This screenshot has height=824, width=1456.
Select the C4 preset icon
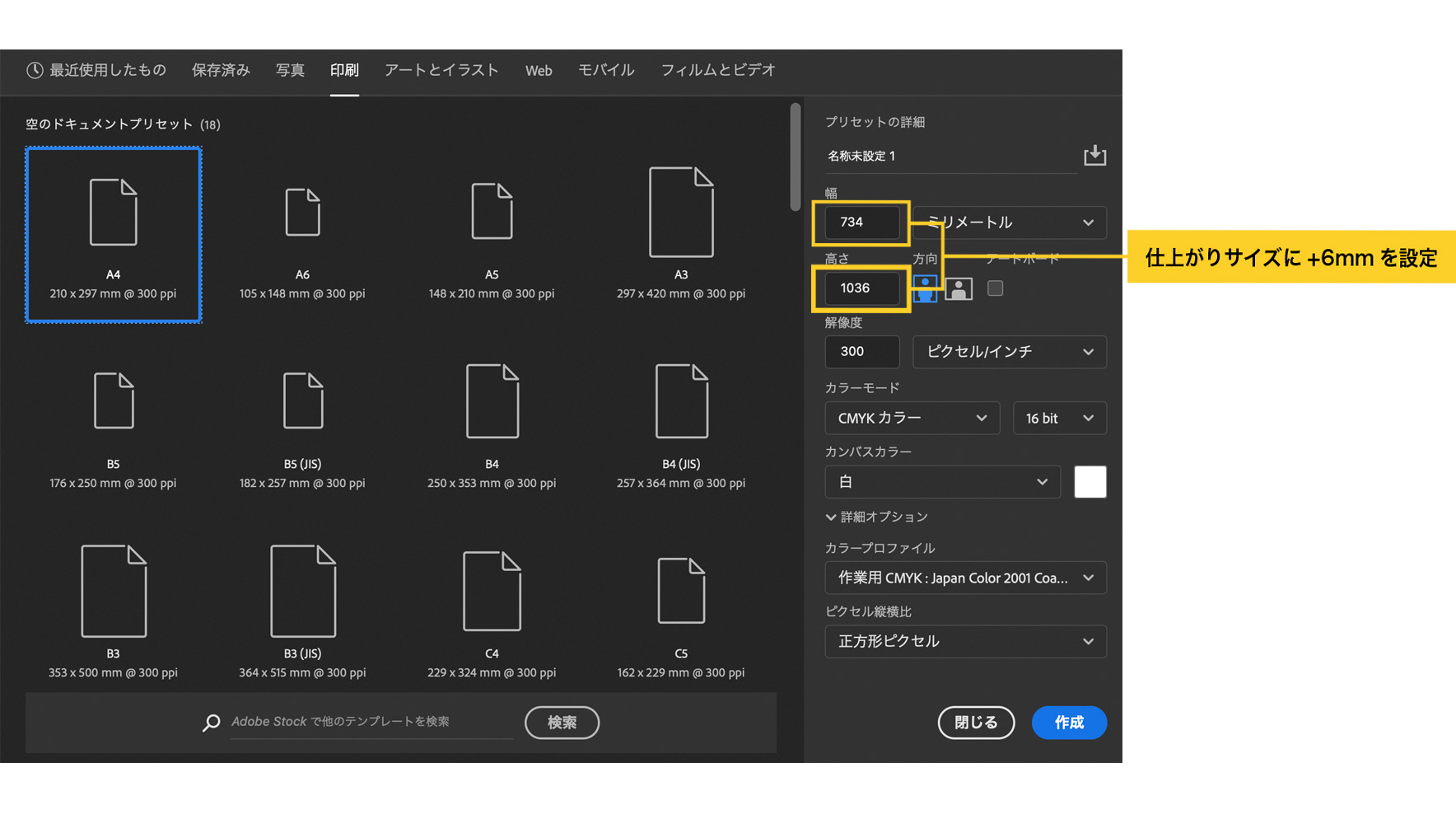click(x=492, y=591)
